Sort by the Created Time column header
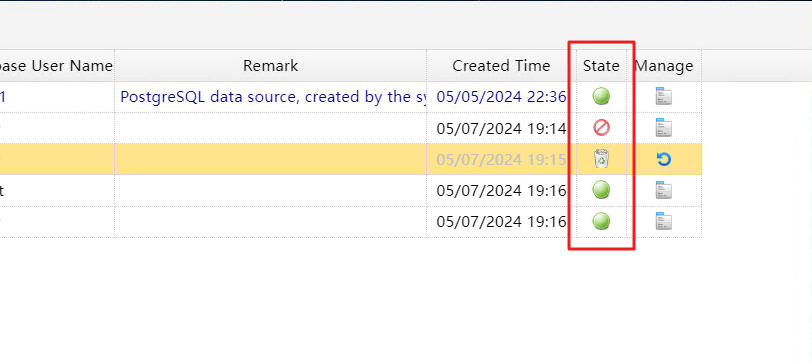This screenshot has height=363, width=812. pyautogui.click(x=501, y=66)
